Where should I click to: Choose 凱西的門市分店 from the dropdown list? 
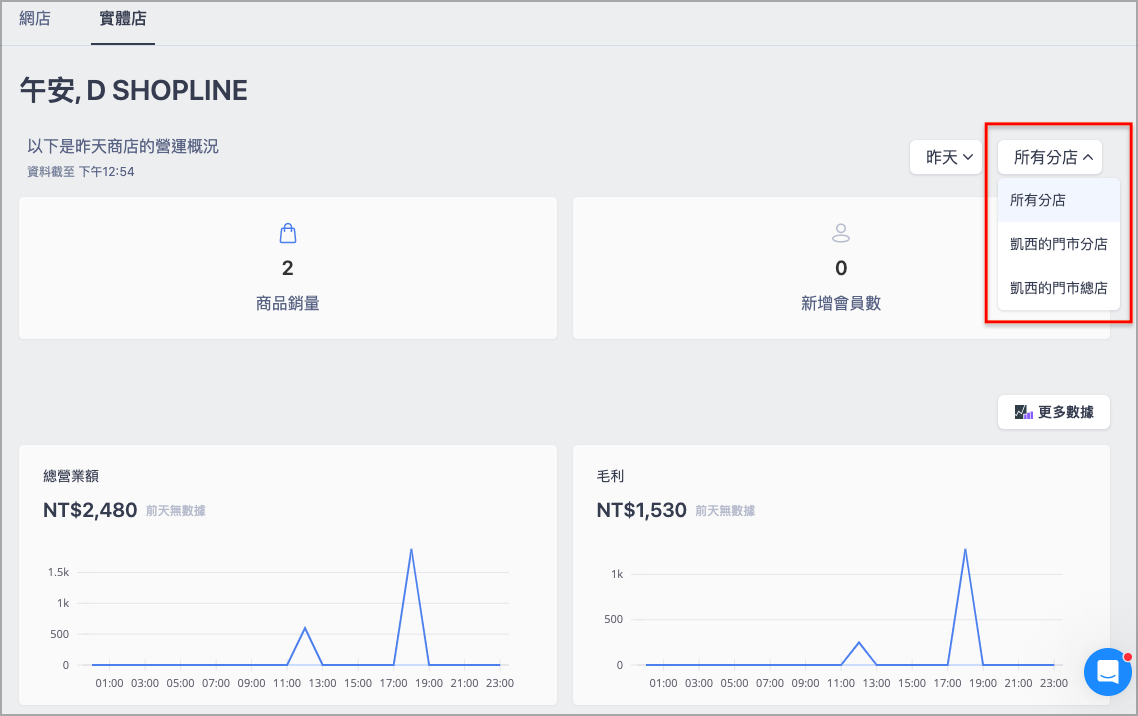tap(1059, 244)
